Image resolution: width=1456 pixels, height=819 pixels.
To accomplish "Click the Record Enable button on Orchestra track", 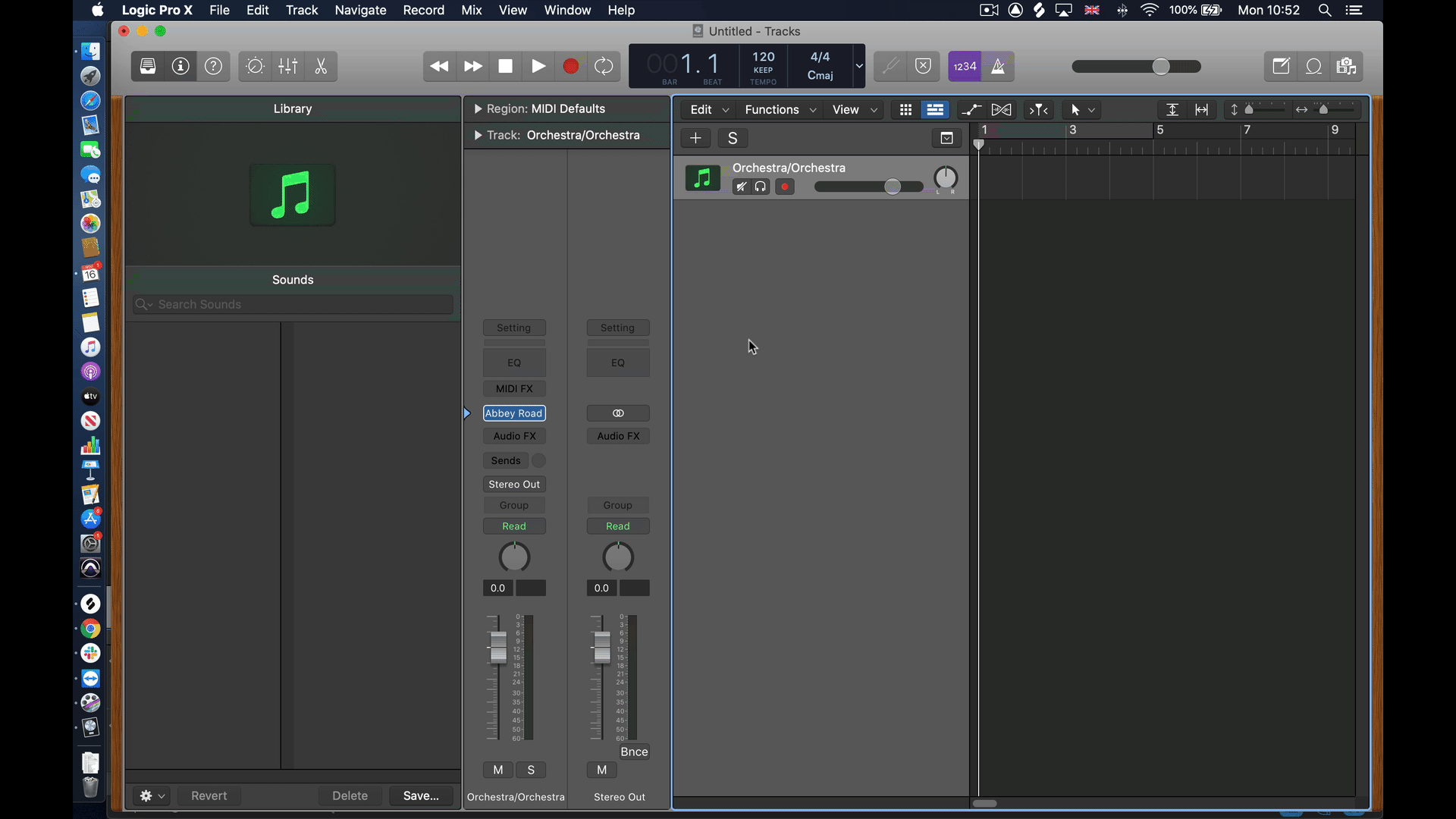I will [x=786, y=187].
